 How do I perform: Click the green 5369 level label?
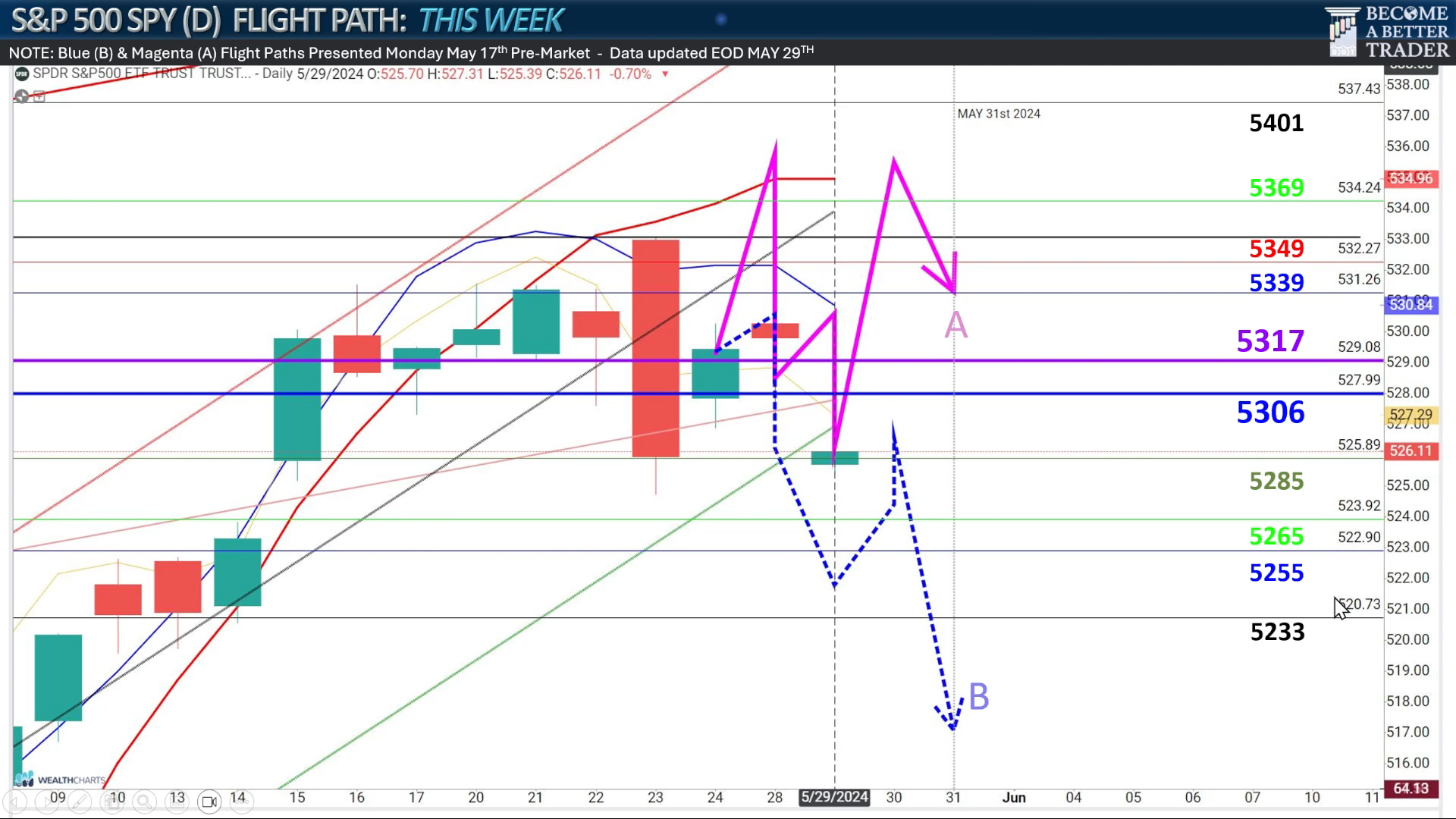pos(1276,187)
